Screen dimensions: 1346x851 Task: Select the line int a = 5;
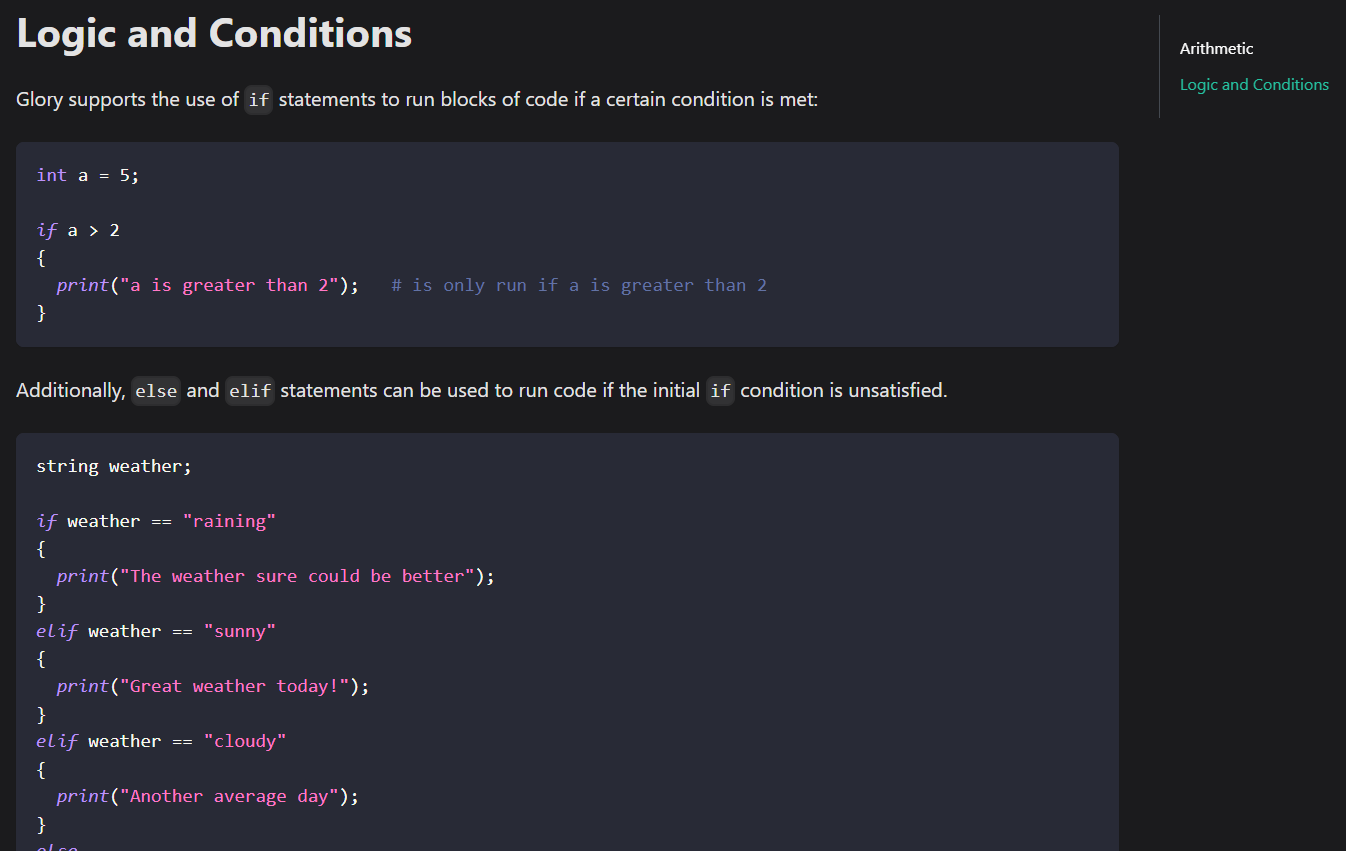86,174
